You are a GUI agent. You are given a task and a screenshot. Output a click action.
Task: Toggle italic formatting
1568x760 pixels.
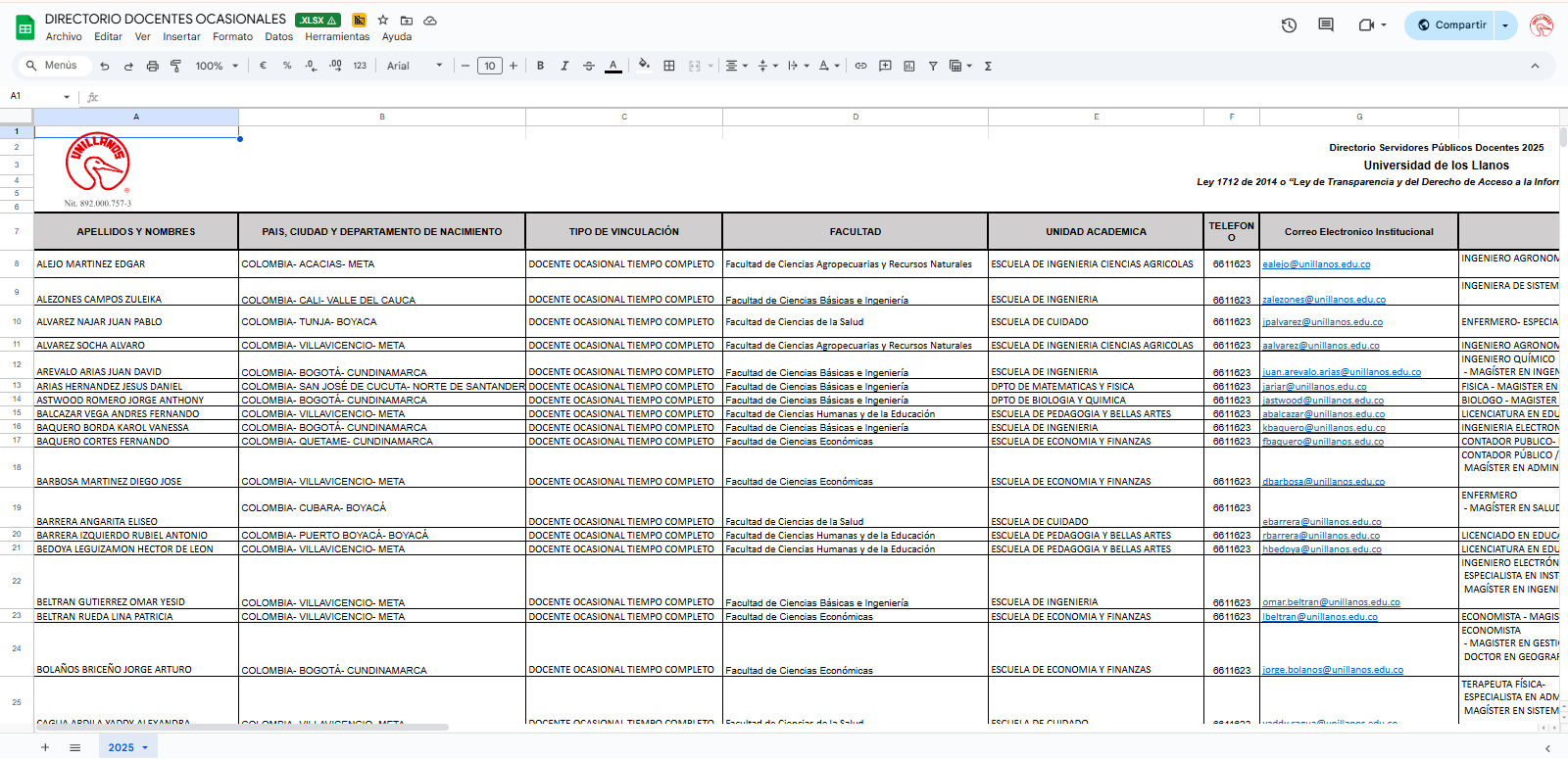click(564, 66)
